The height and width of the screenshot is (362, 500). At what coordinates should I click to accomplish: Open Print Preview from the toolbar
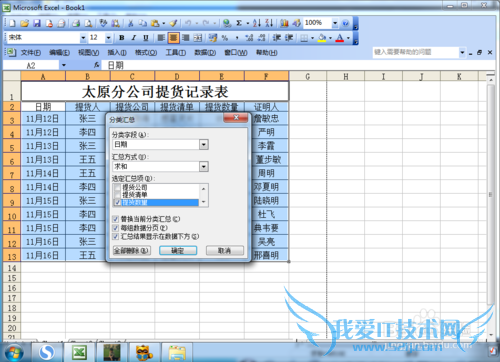88,23
